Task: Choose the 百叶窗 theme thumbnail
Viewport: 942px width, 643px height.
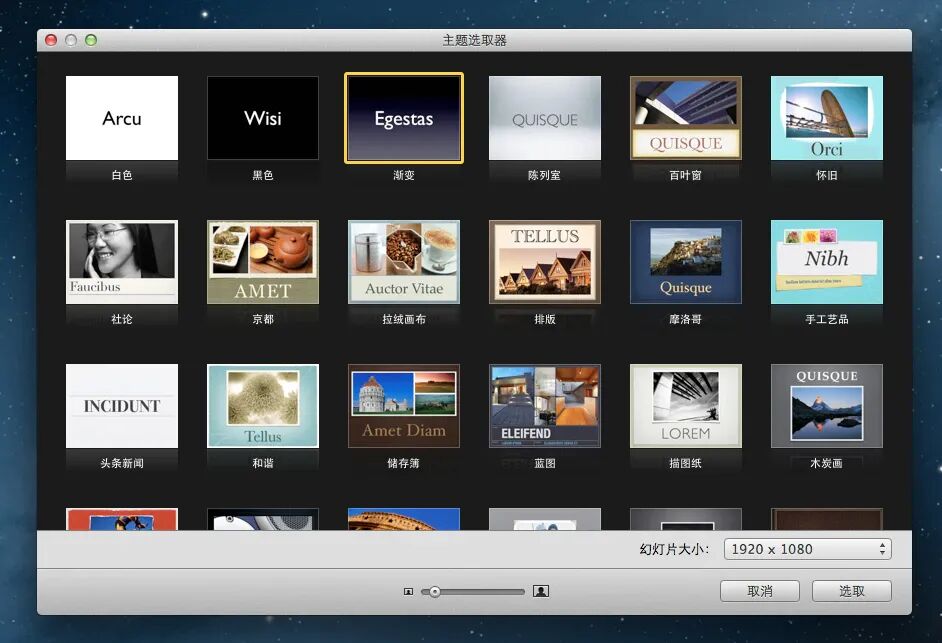Action: coord(685,118)
